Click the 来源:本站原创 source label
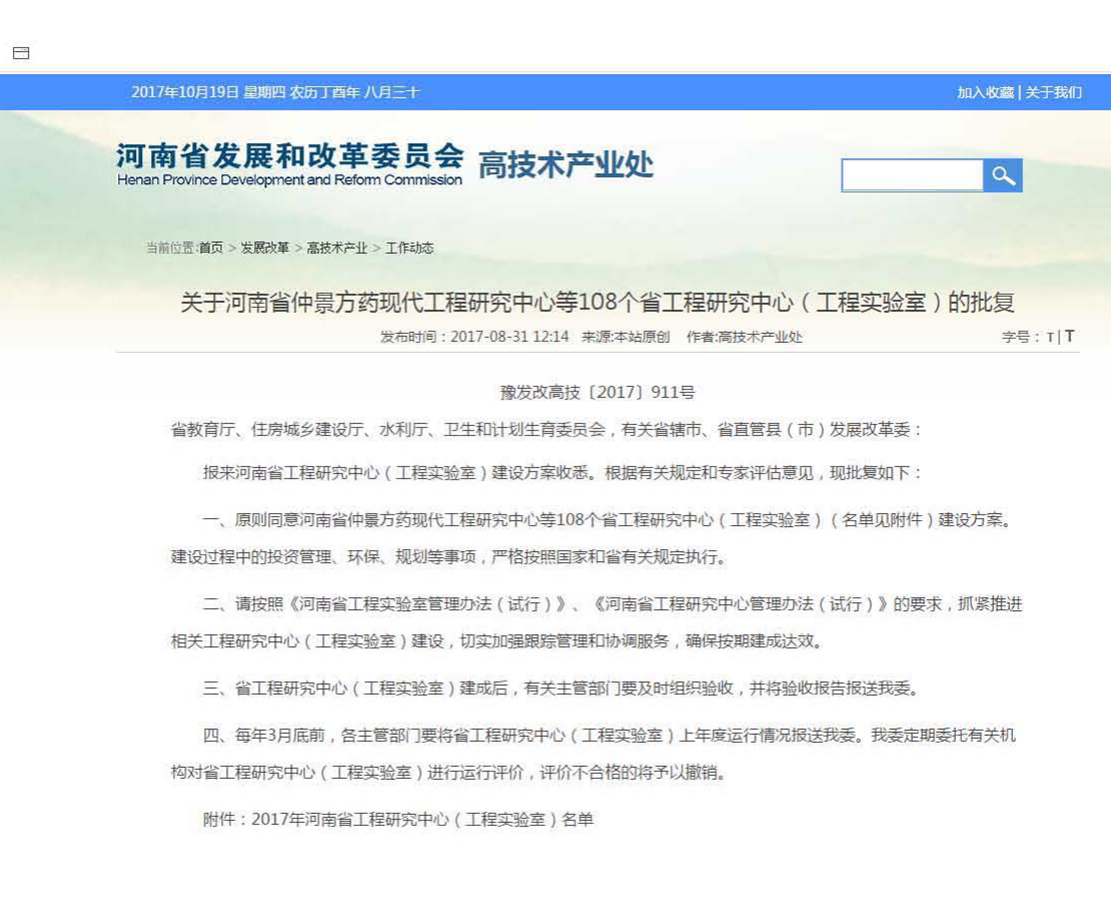 (626, 337)
